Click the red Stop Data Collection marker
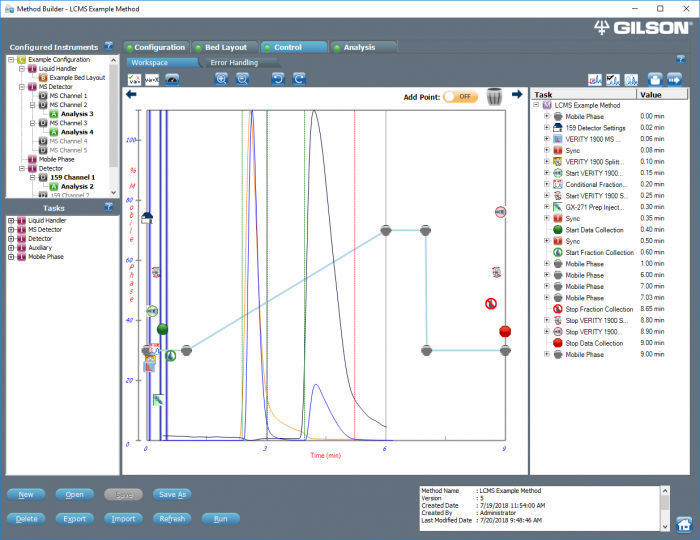Screen dimensions: 700x540 tap(505, 332)
